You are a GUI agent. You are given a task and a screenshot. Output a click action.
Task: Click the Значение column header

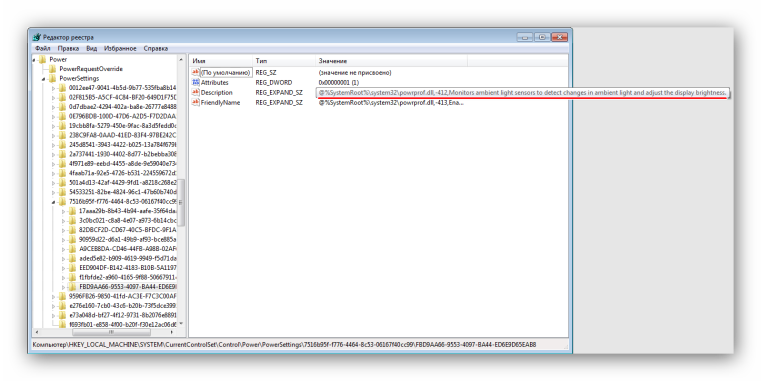point(391,61)
